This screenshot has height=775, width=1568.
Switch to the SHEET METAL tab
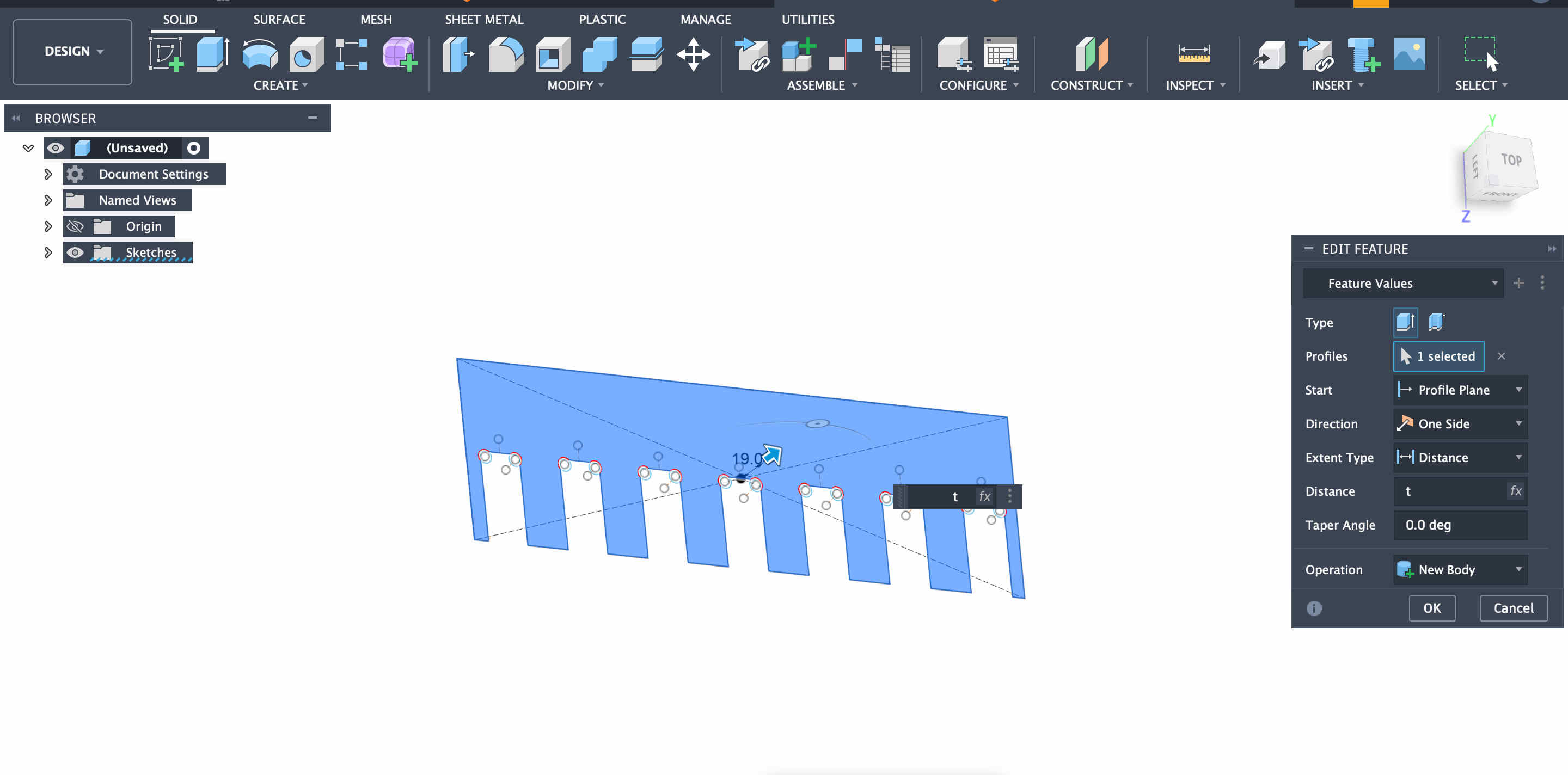click(x=483, y=20)
